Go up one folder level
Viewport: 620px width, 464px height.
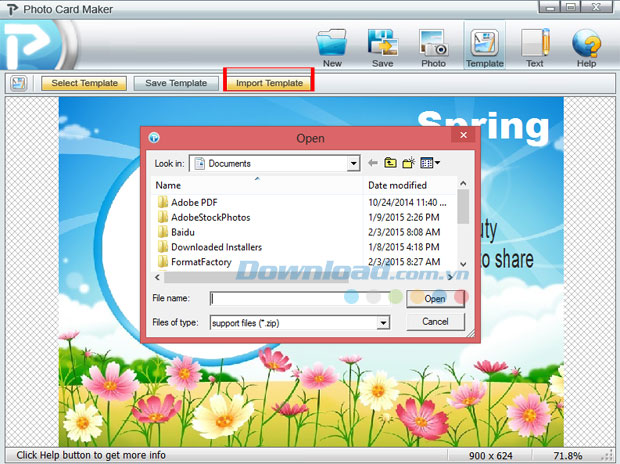point(391,163)
